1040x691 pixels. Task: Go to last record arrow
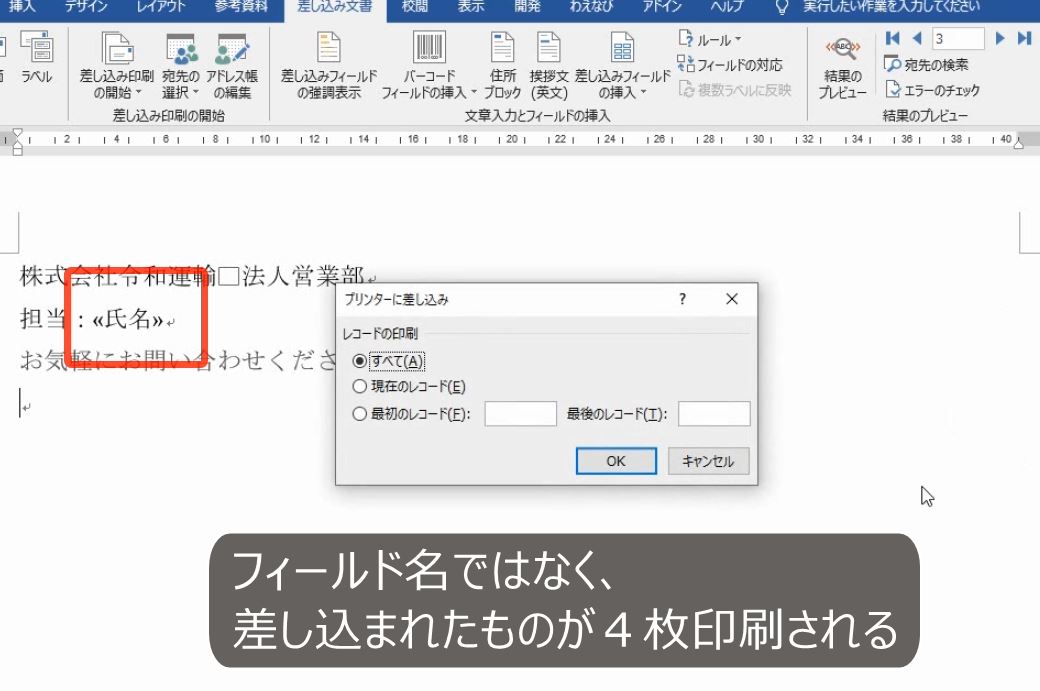[x=1024, y=38]
